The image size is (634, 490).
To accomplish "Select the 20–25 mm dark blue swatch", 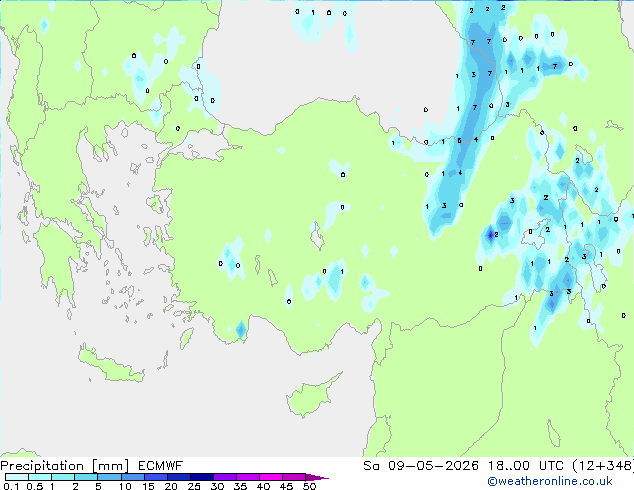I will (178, 477).
